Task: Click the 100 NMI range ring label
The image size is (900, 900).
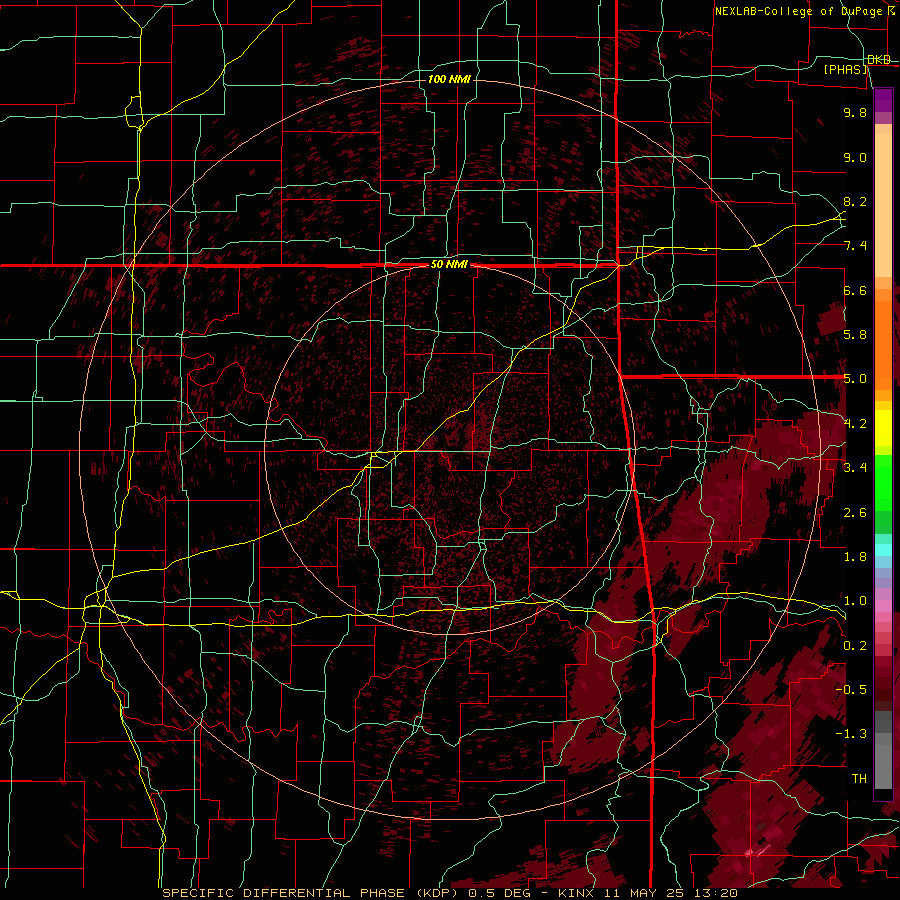Action: [449, 79]
